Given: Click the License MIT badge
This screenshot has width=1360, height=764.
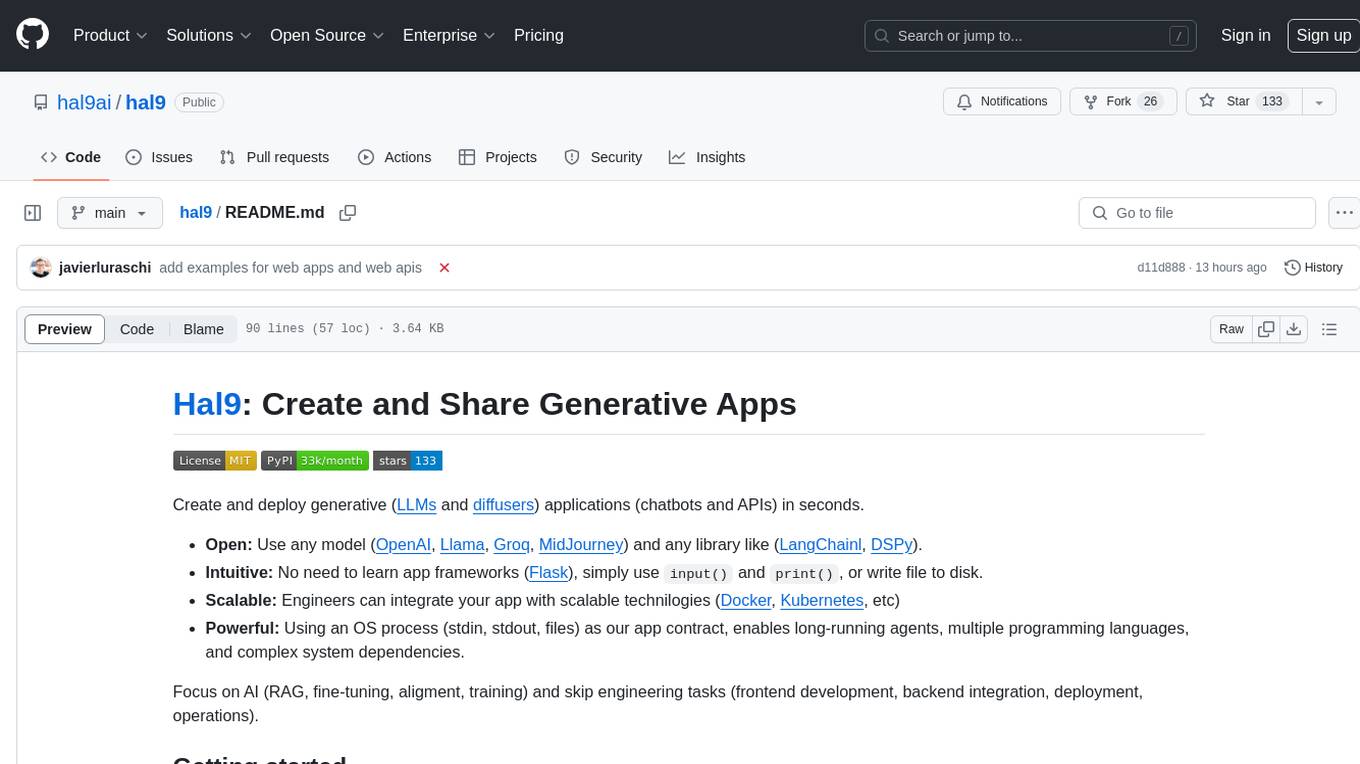Looking at the screenshot, I should click(215, 460).
